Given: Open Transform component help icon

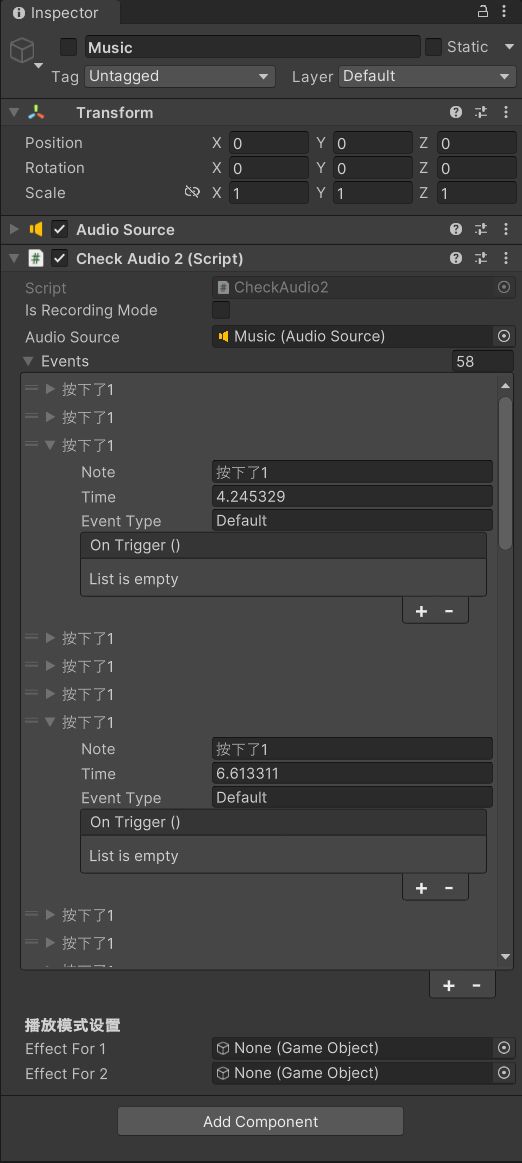Looking at the screenshot, I should pyautogui.click(x=456, y=112).
